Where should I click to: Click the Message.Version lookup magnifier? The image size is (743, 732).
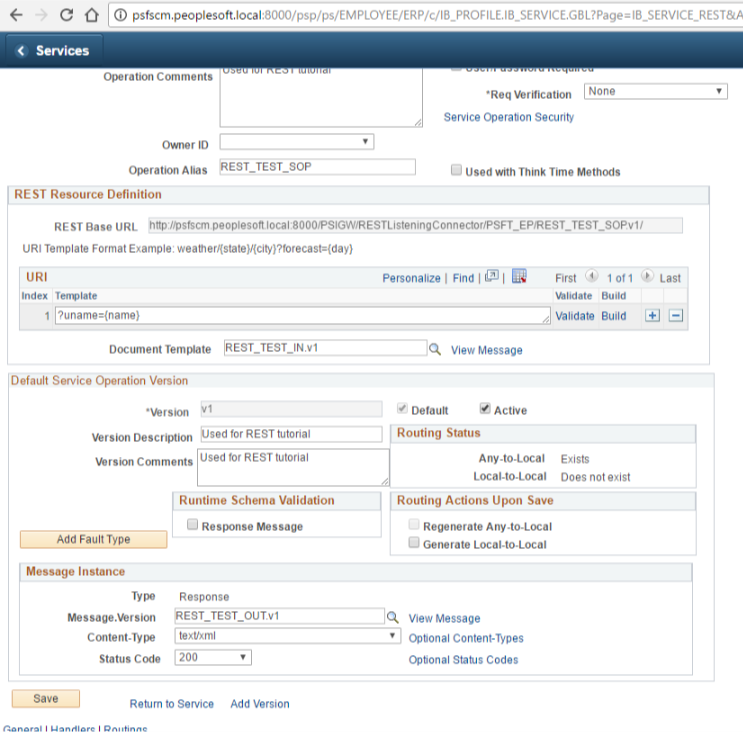[393, 618]
